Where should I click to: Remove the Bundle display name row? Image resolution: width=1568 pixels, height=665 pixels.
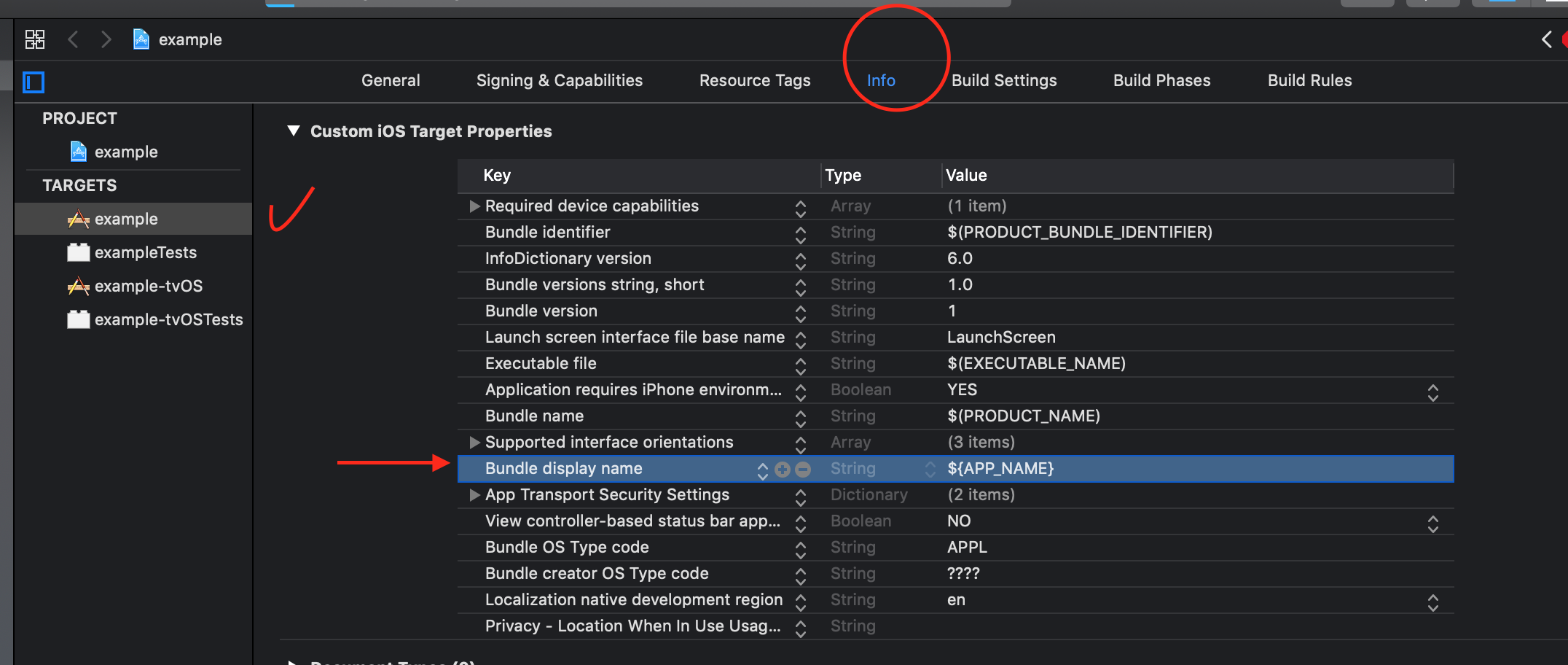point(803,470)
